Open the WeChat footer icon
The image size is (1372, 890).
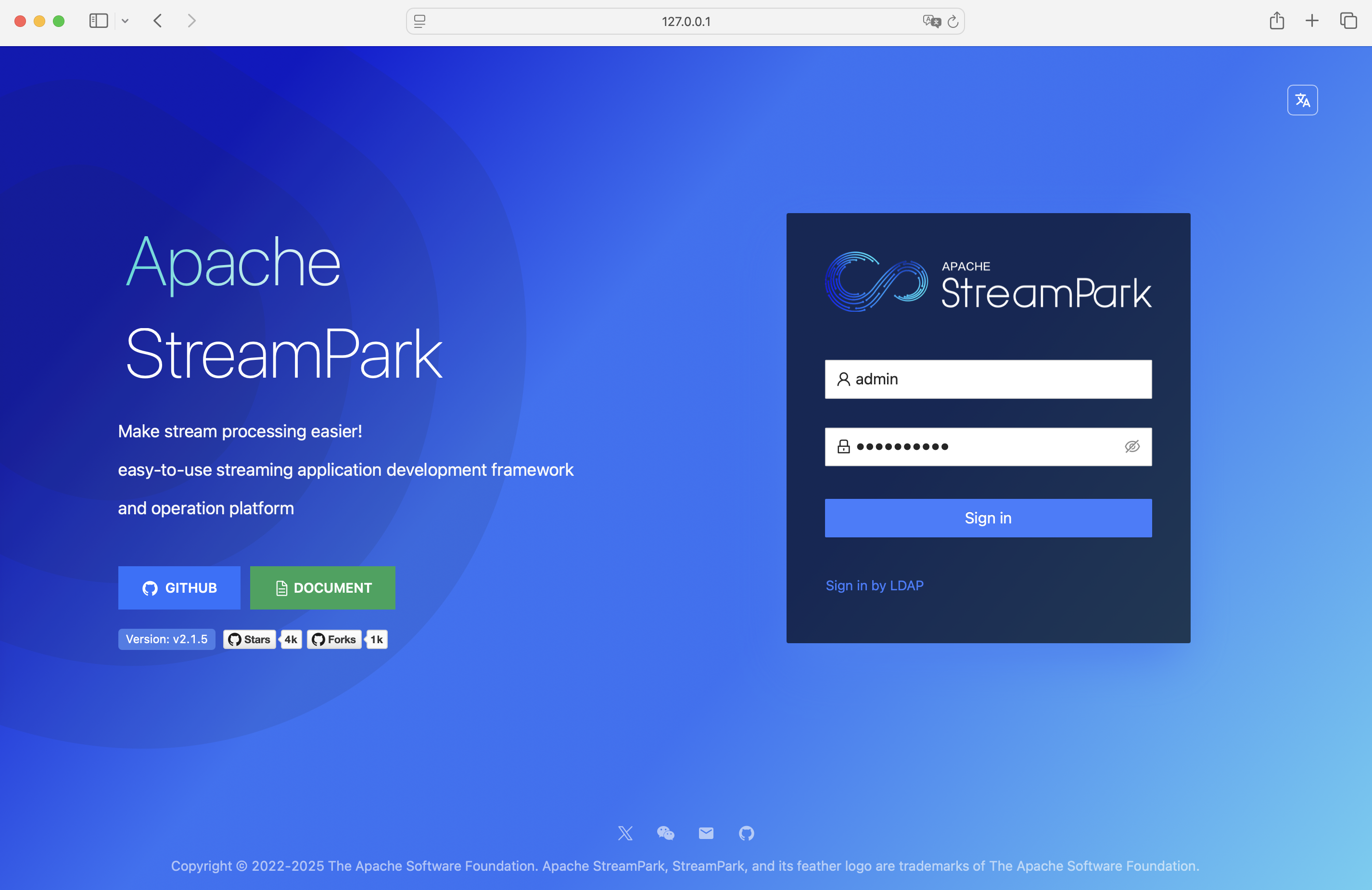[665, 833]
